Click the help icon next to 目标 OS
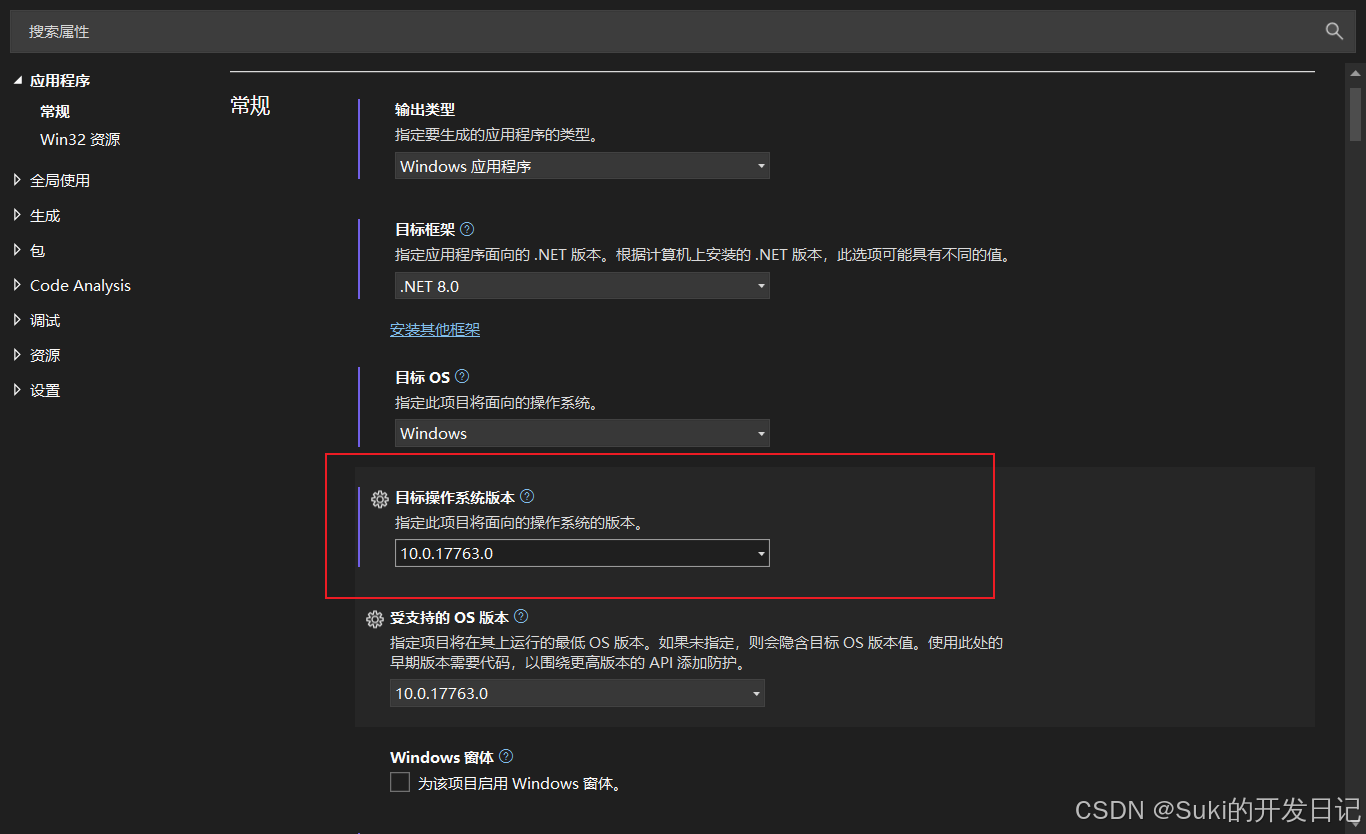This screenshot has width=1366, height=834. pyautogui.click(x=461, y=376)
